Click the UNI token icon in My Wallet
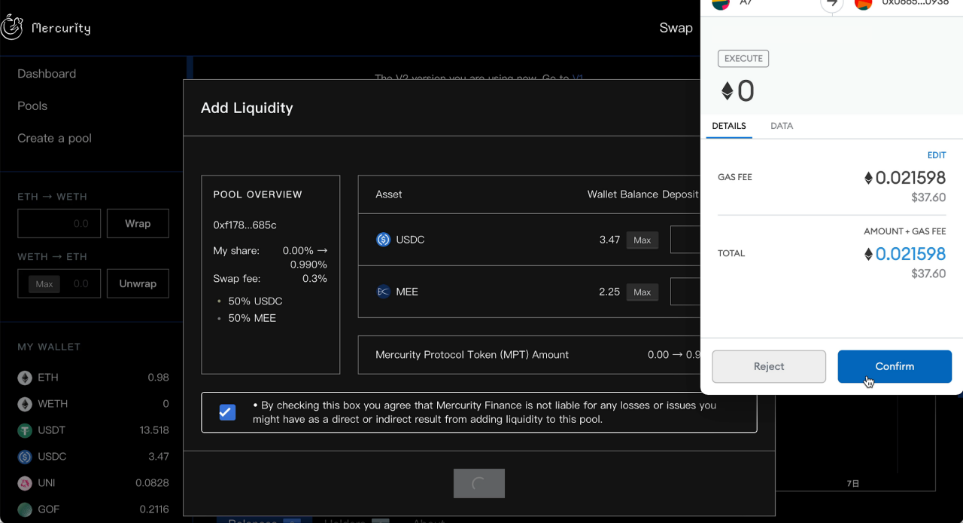 [25, 483]
